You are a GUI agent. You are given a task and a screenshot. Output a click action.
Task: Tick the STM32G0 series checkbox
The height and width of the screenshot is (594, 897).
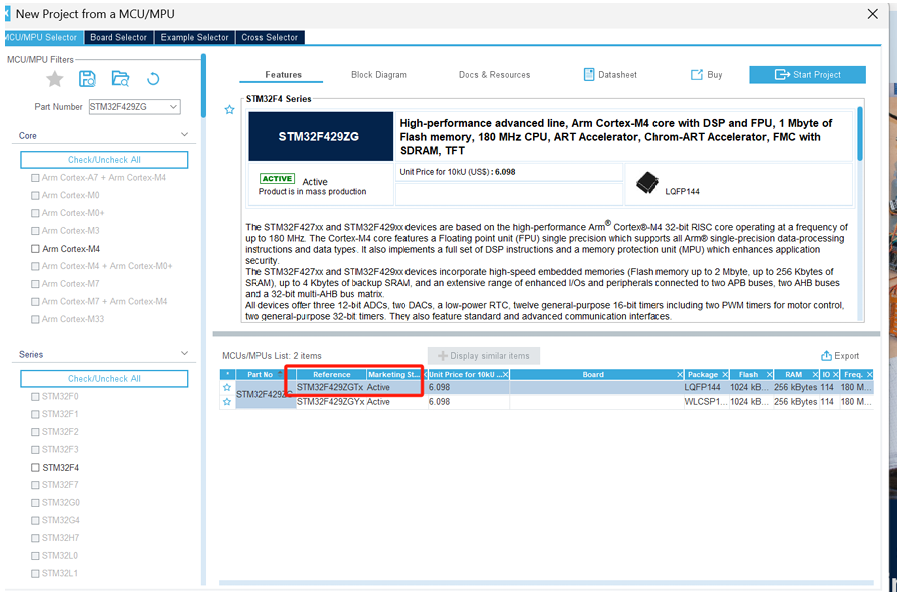click(x=35, y=502)
